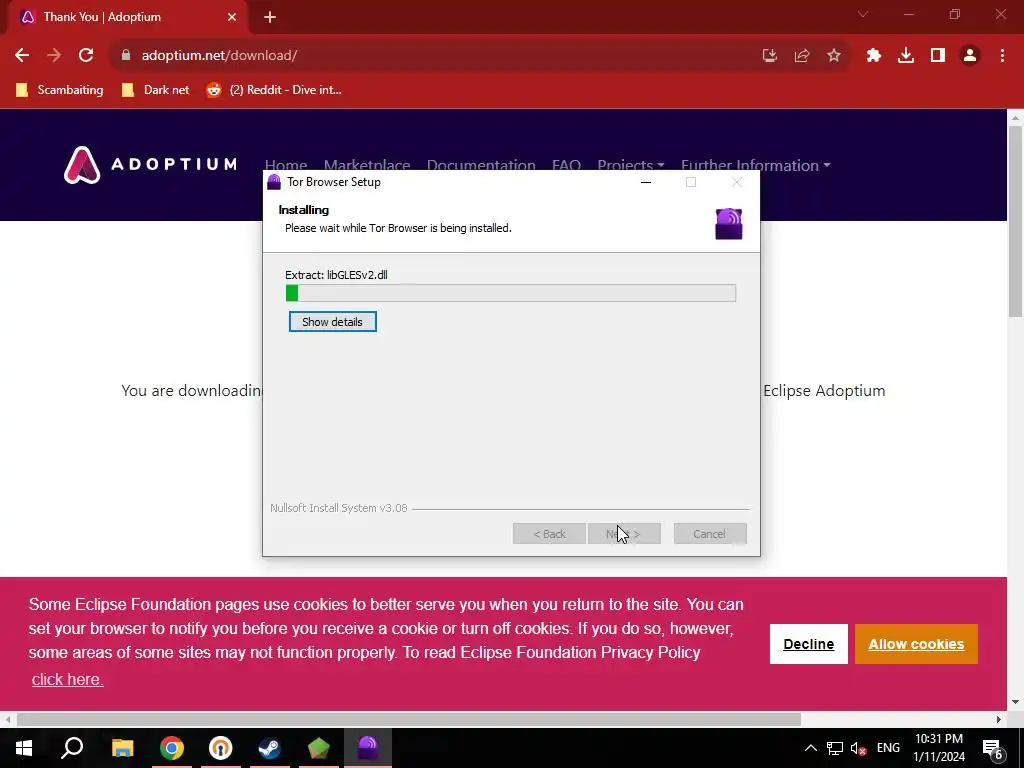The width and height of the screenshot is (1024, 768).
Task: Click the disabled Back button in installer
Action: coord(549,534)
